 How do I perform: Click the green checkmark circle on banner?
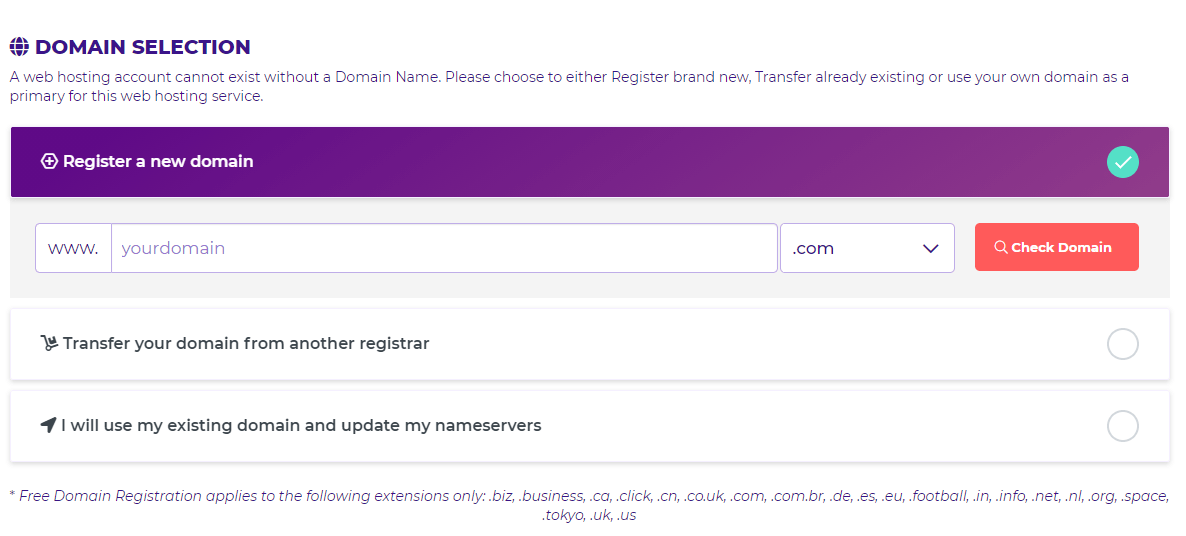click(x=1122, y=162)
